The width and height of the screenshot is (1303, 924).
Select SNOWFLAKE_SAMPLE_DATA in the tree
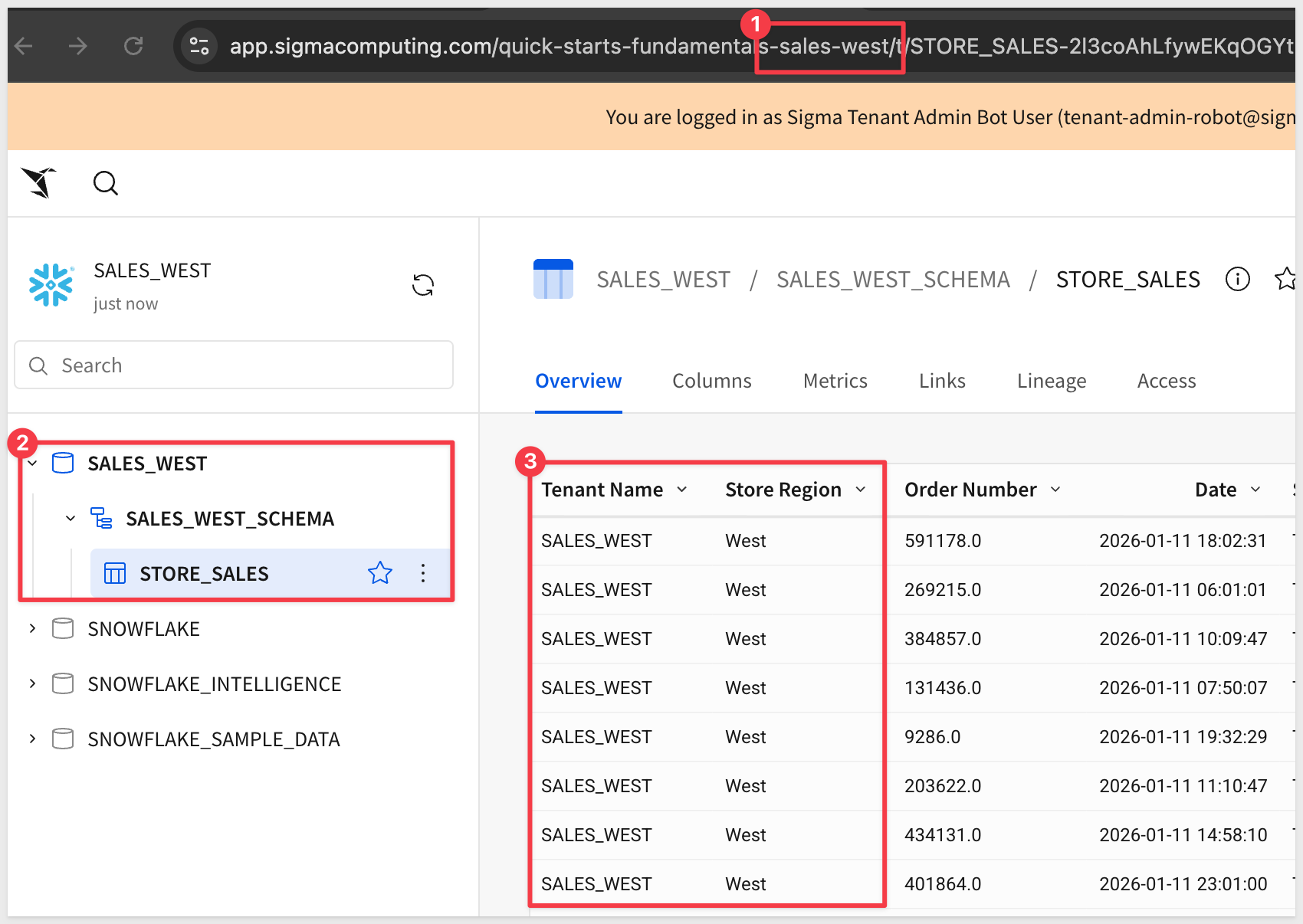click(x=213, y=739)
